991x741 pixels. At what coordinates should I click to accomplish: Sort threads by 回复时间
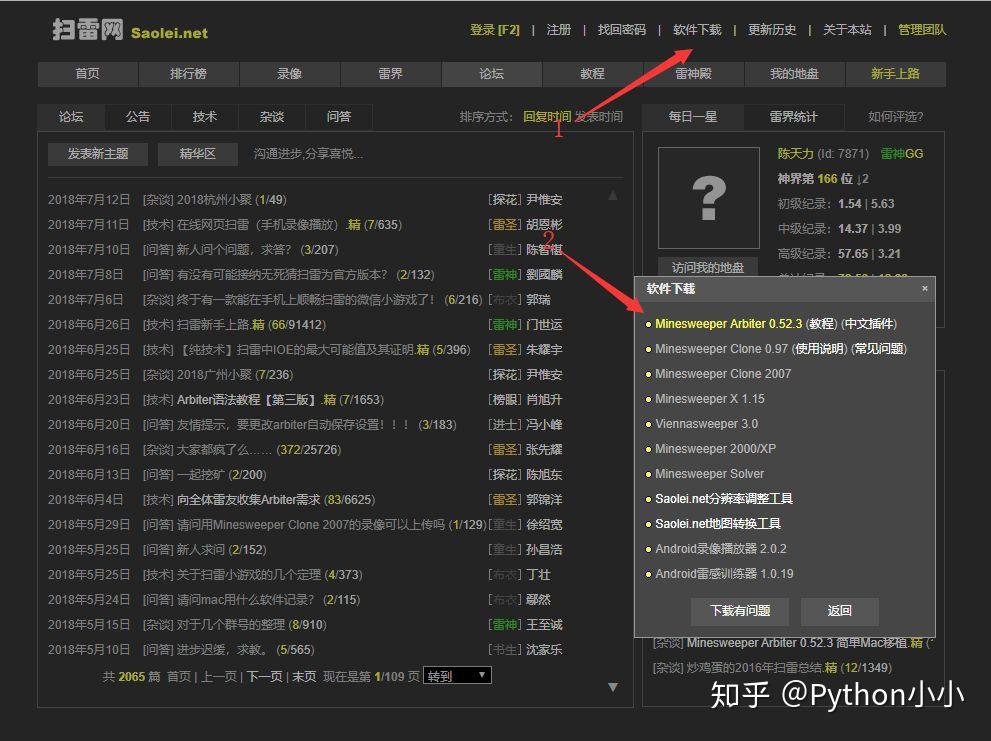[547, 117]
